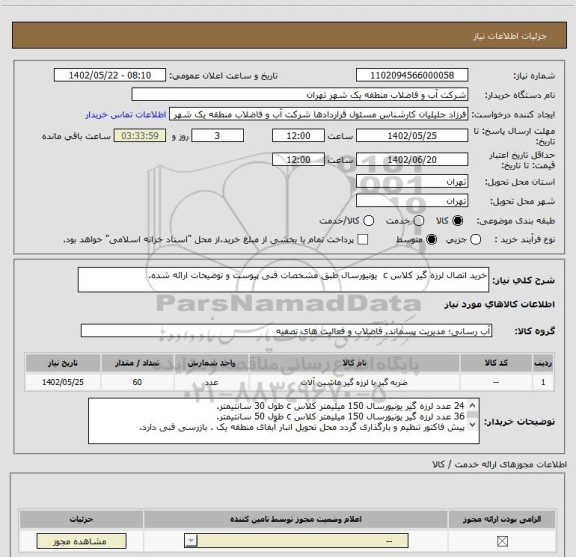Click the اطلاعات مجوزهای ارائه خدمت / کالا heading

[500, 464]
